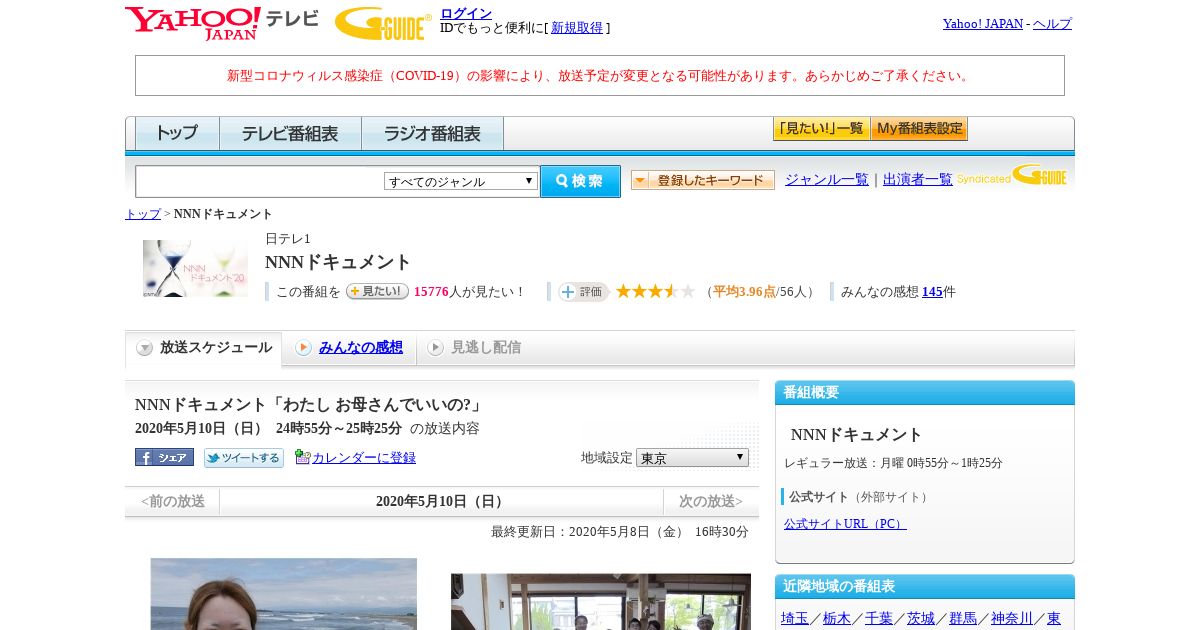Click the 「見たい!」一覧 button

click(821, 129)
